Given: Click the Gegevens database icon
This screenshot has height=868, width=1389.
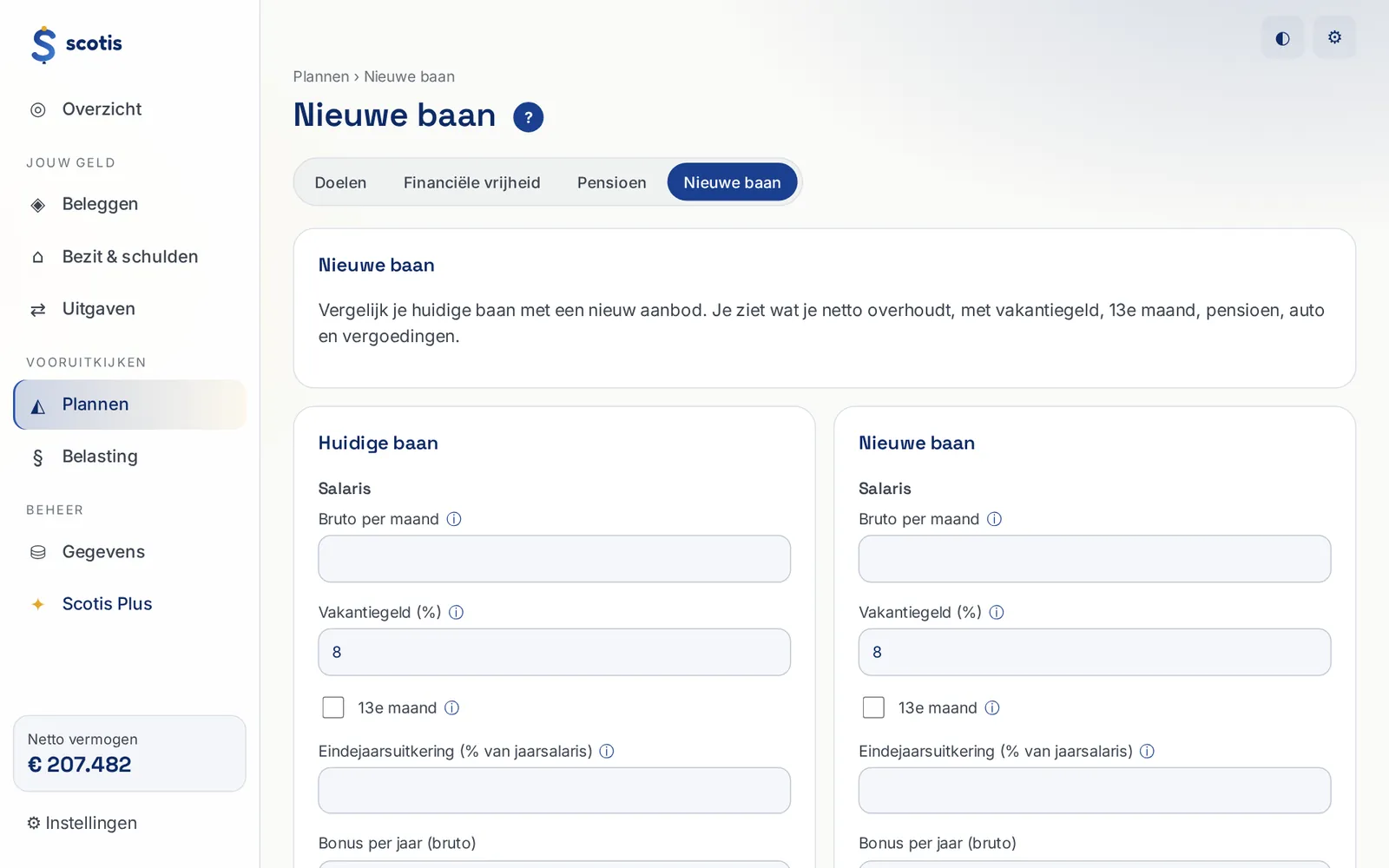Looking at the screenshot, I should [x=38, y=552].
